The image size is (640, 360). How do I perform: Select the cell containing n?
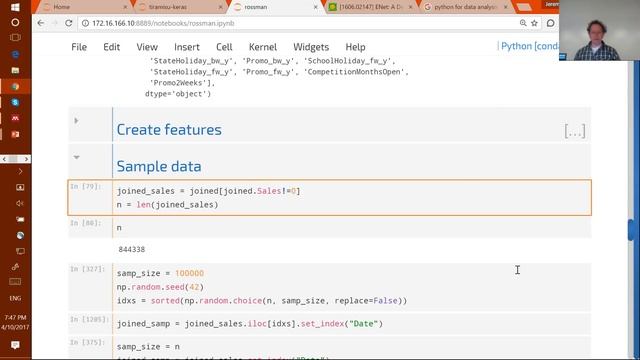[x=351, y=228]
